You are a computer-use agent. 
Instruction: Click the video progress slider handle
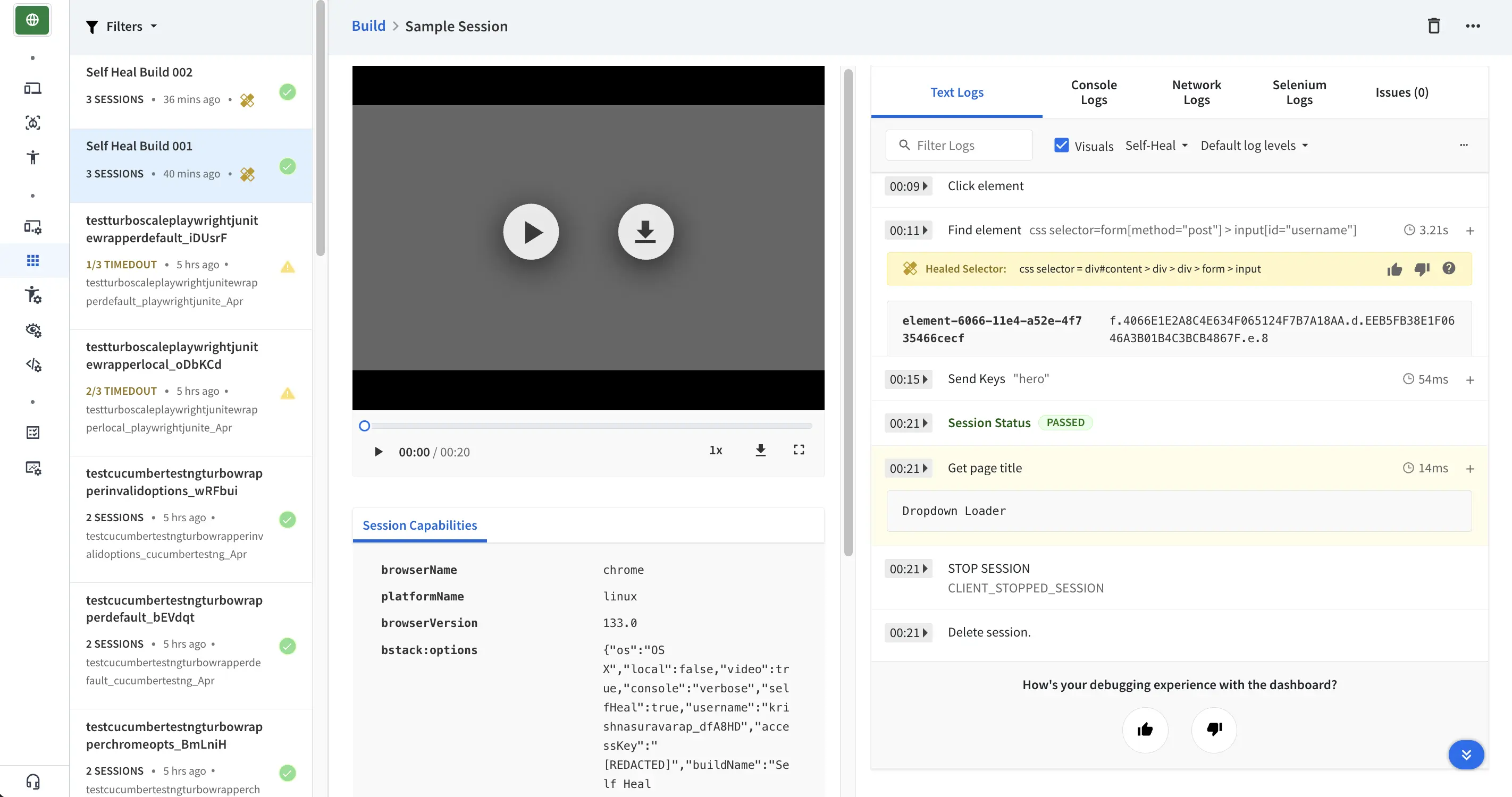click(x=365, y=426)
